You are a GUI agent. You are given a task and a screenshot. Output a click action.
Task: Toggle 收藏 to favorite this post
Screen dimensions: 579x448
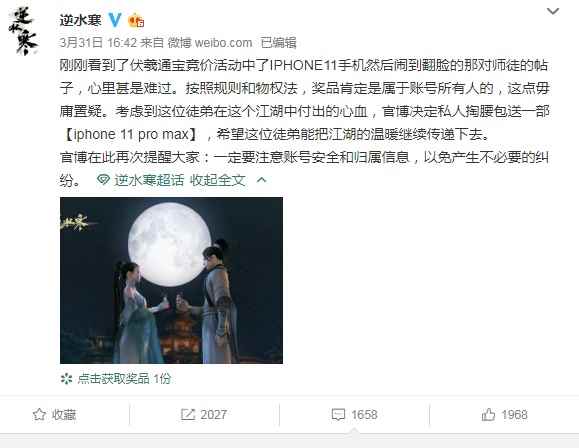tap(55, 415)
